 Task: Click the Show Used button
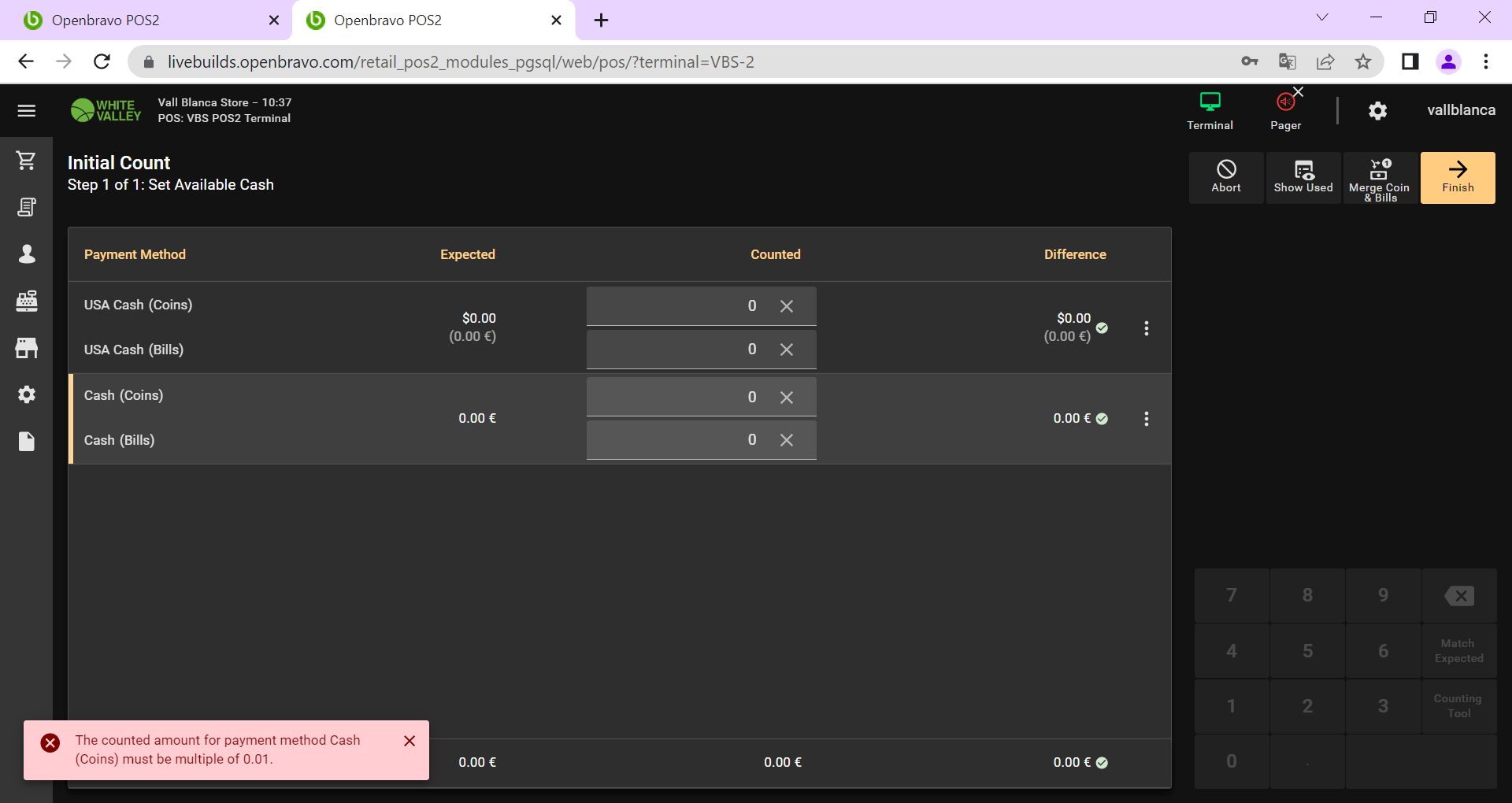(1303, 178)
